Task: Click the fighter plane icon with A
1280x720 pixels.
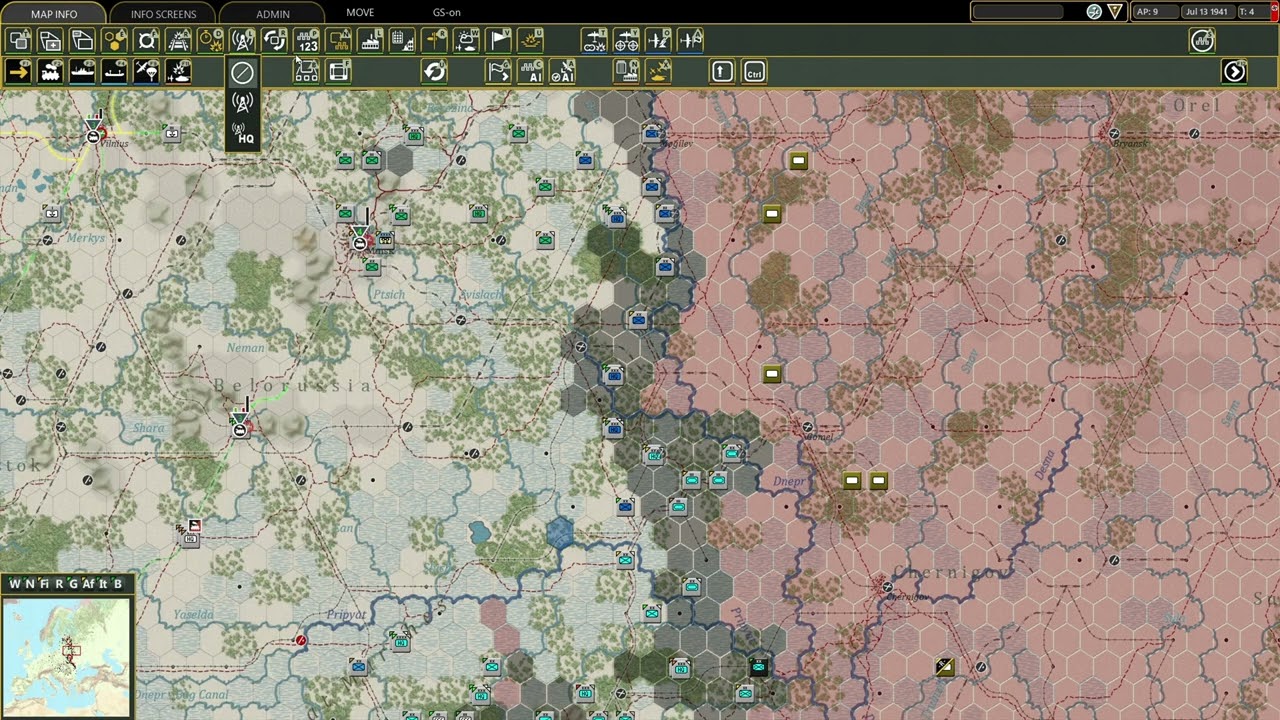Action: pyautogui.click(x=691, y=40)
